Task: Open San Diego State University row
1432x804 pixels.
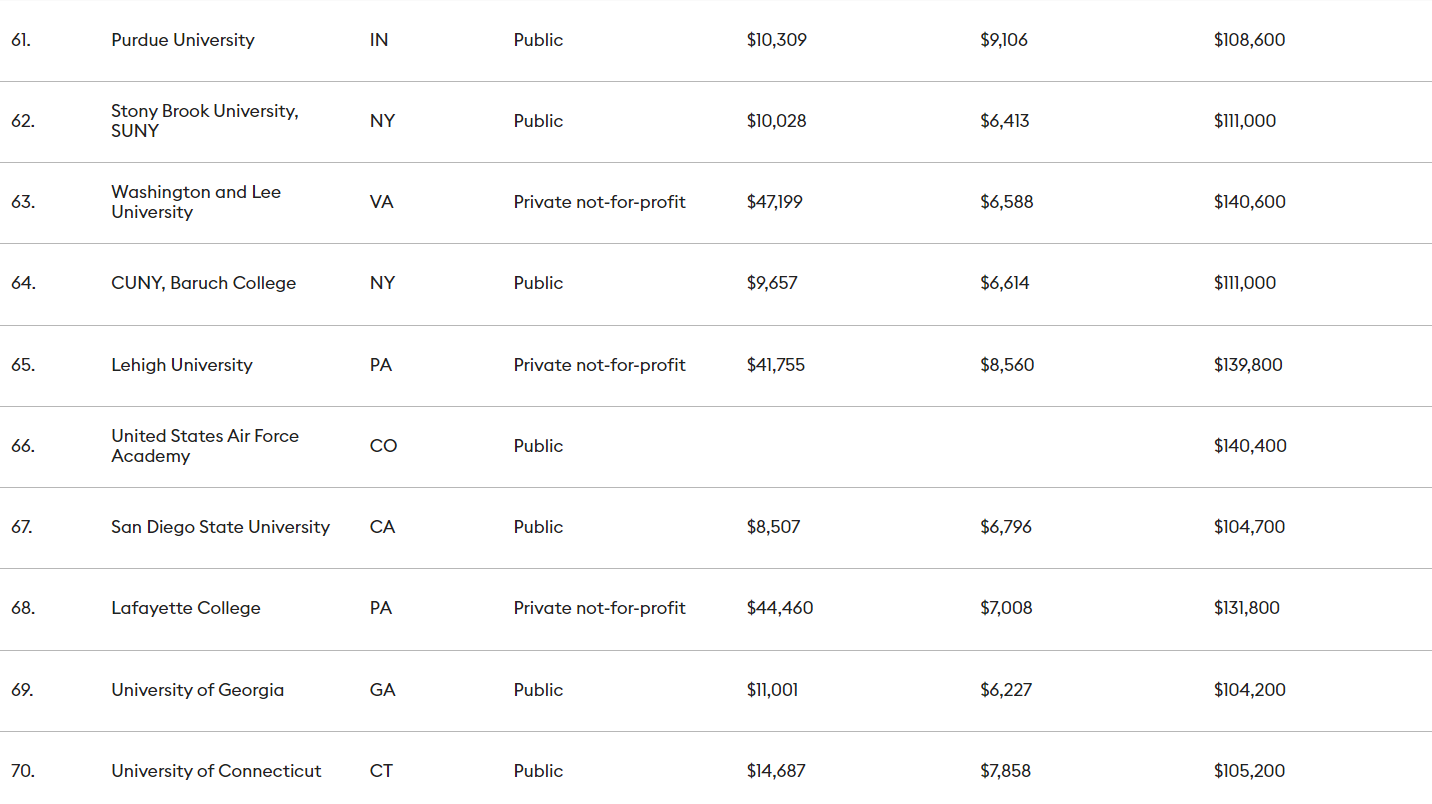Action: tap(220, 527)
